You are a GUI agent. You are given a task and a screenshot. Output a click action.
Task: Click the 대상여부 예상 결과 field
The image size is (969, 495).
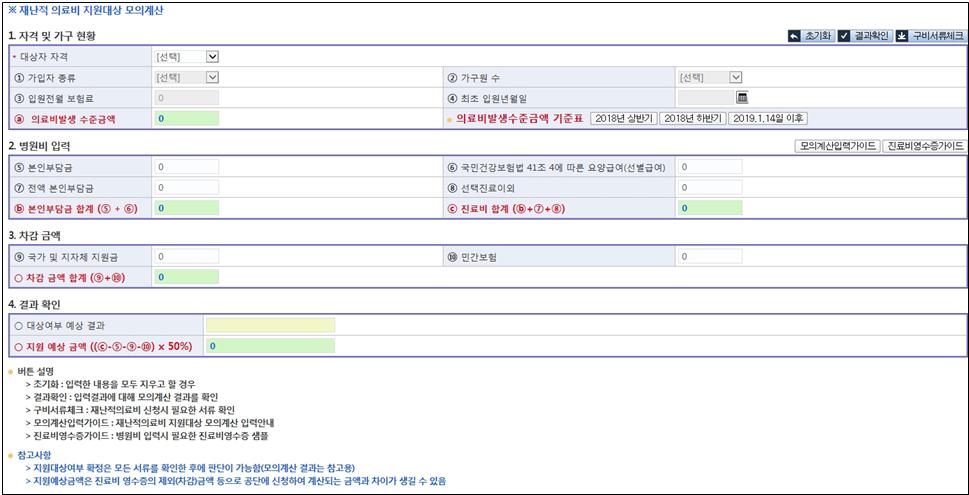(269, 326)
